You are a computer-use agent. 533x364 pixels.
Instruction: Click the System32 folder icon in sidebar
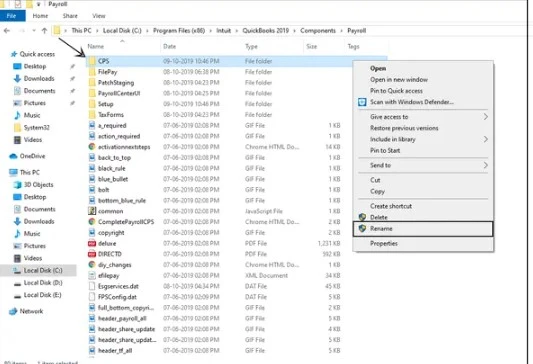coord(17,127)
